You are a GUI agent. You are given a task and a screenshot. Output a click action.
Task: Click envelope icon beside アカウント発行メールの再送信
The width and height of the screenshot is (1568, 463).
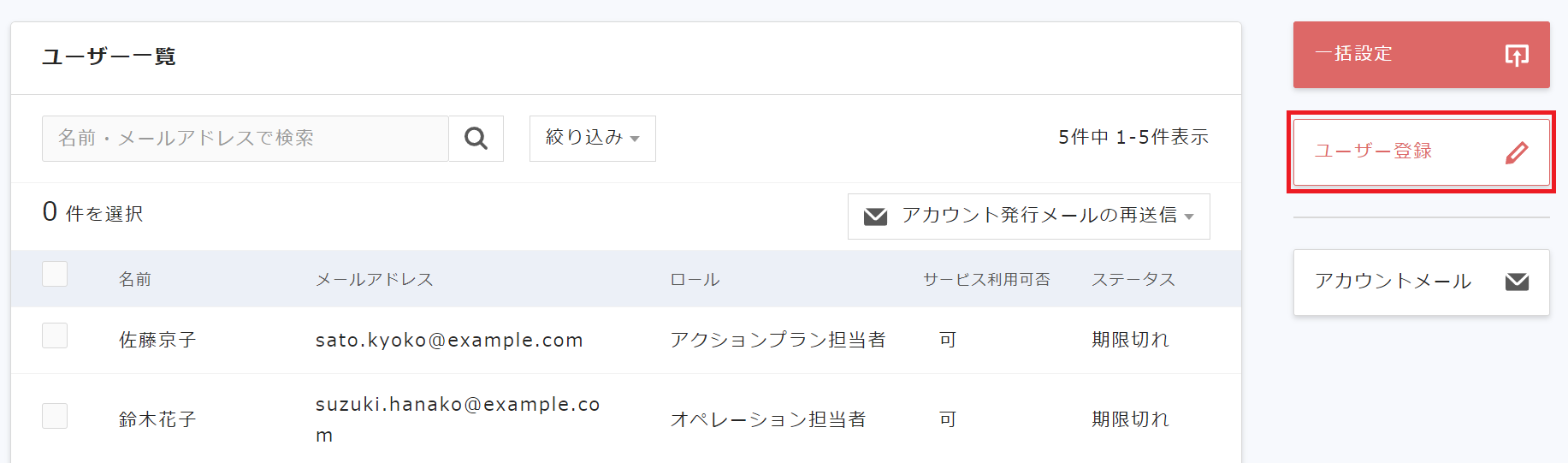point(875,217)
